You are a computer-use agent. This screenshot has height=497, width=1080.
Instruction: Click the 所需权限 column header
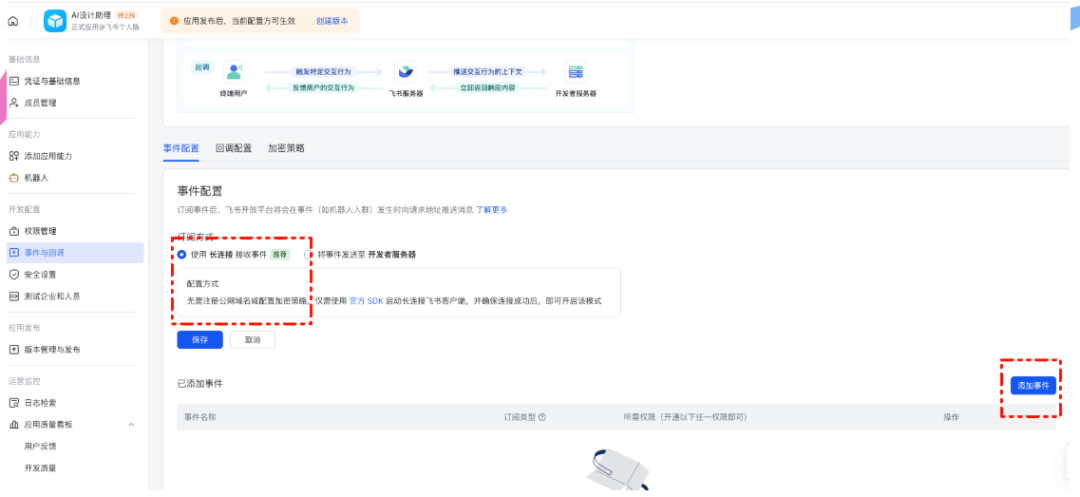coord(685,417)
